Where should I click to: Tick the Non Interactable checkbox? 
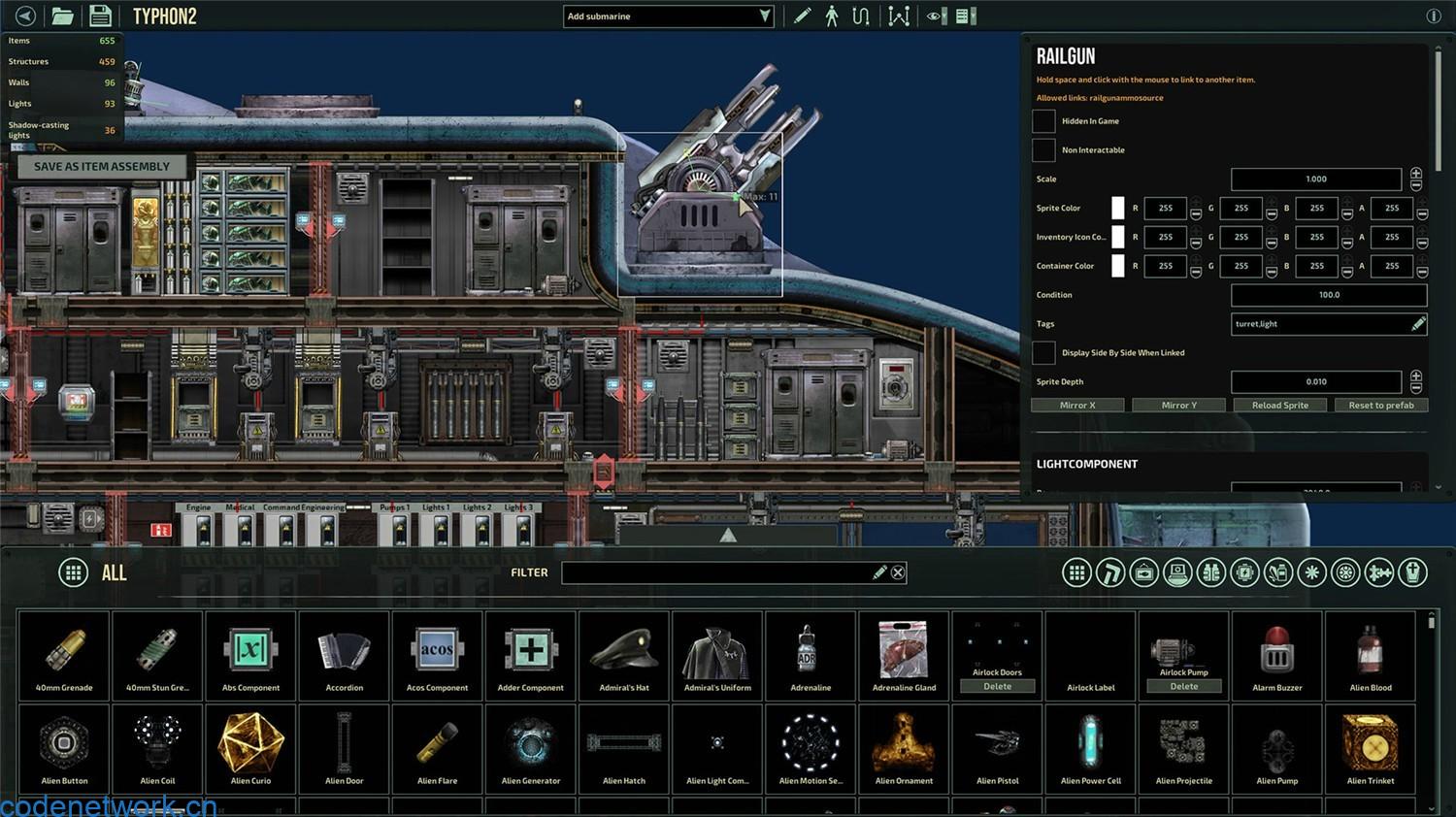point(1043,150)
